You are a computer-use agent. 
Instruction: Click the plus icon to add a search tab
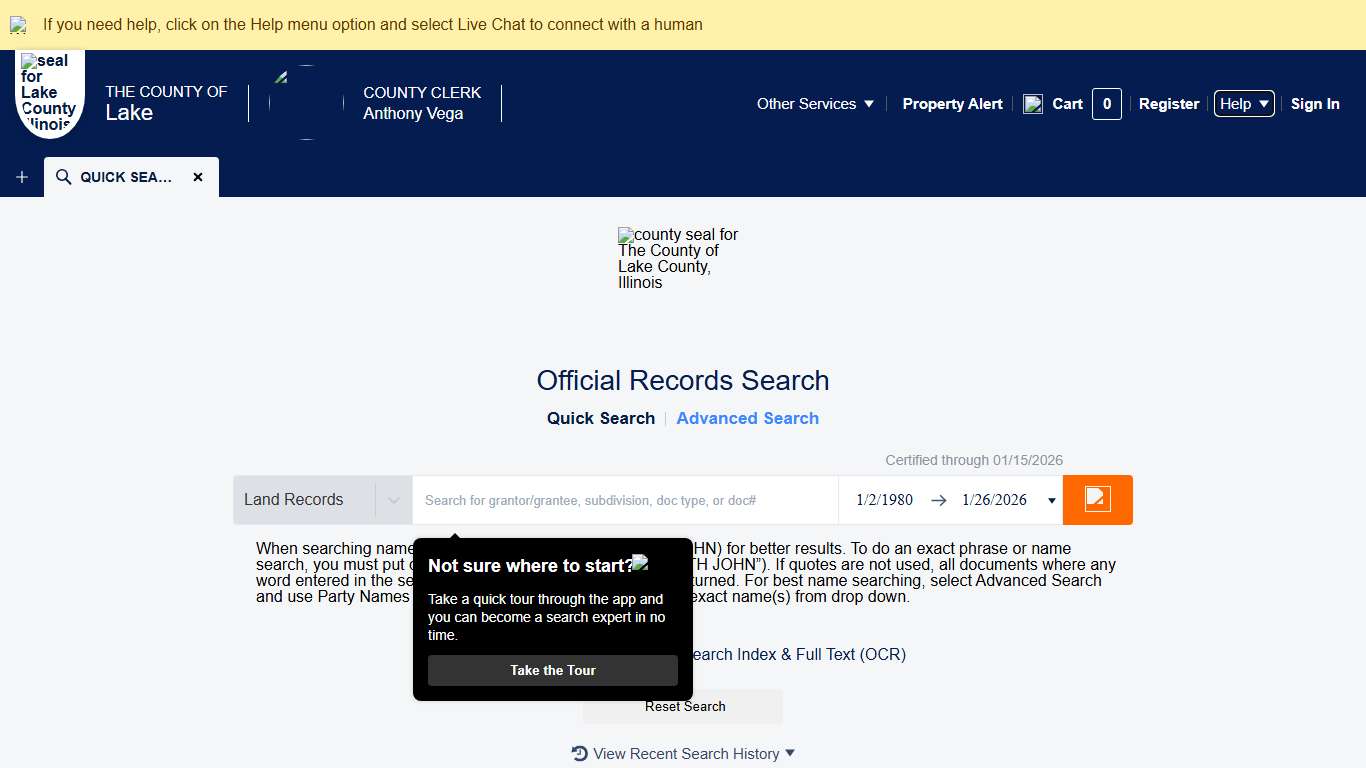[21, 176]
